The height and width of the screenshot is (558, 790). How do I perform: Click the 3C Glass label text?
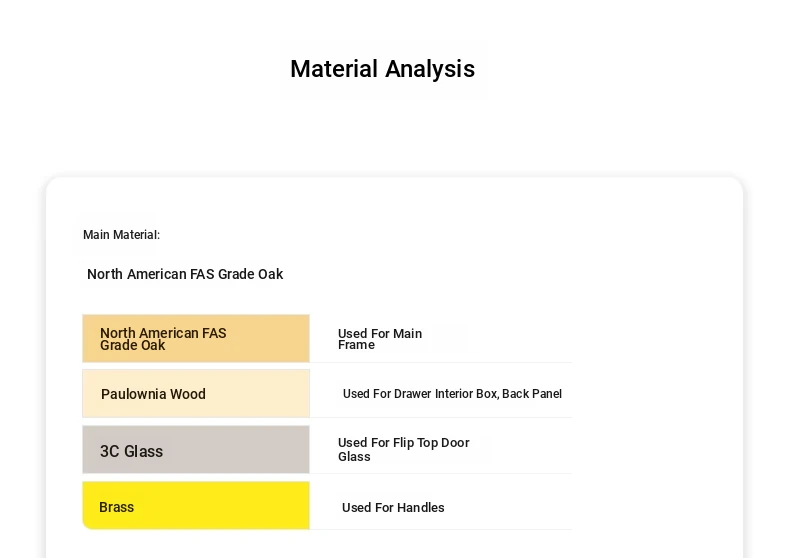(x=131, y=451)
